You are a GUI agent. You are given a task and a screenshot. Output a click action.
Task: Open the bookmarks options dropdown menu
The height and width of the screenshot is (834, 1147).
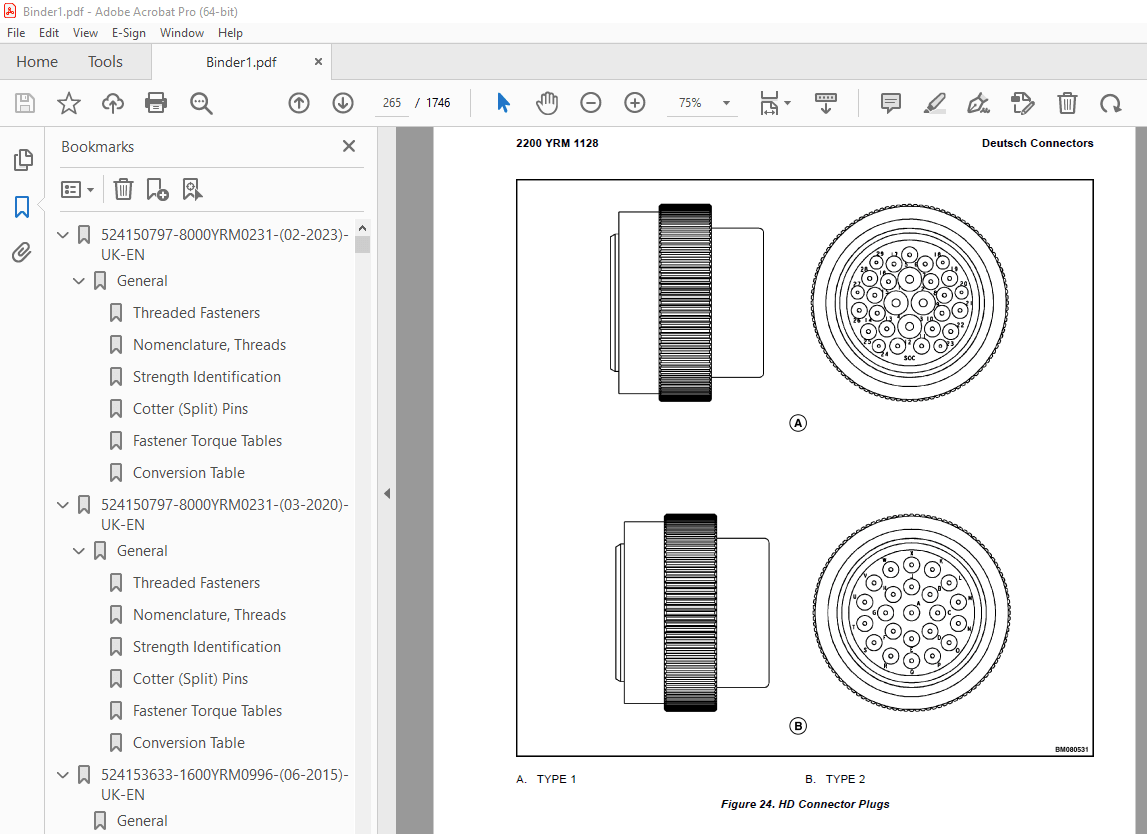[x=78, y=189]
